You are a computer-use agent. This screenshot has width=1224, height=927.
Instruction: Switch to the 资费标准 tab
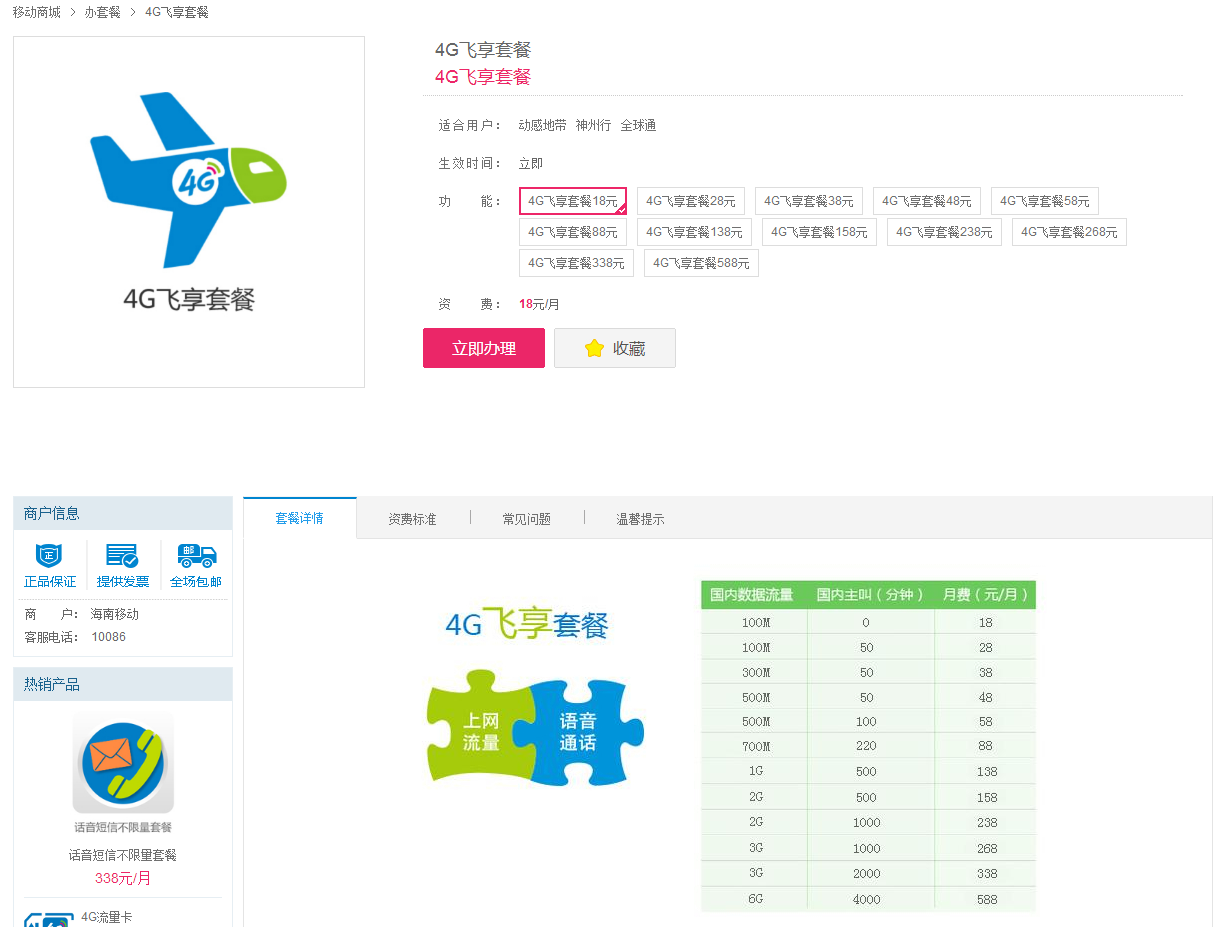pyautogui.click(x=412, y=519)
